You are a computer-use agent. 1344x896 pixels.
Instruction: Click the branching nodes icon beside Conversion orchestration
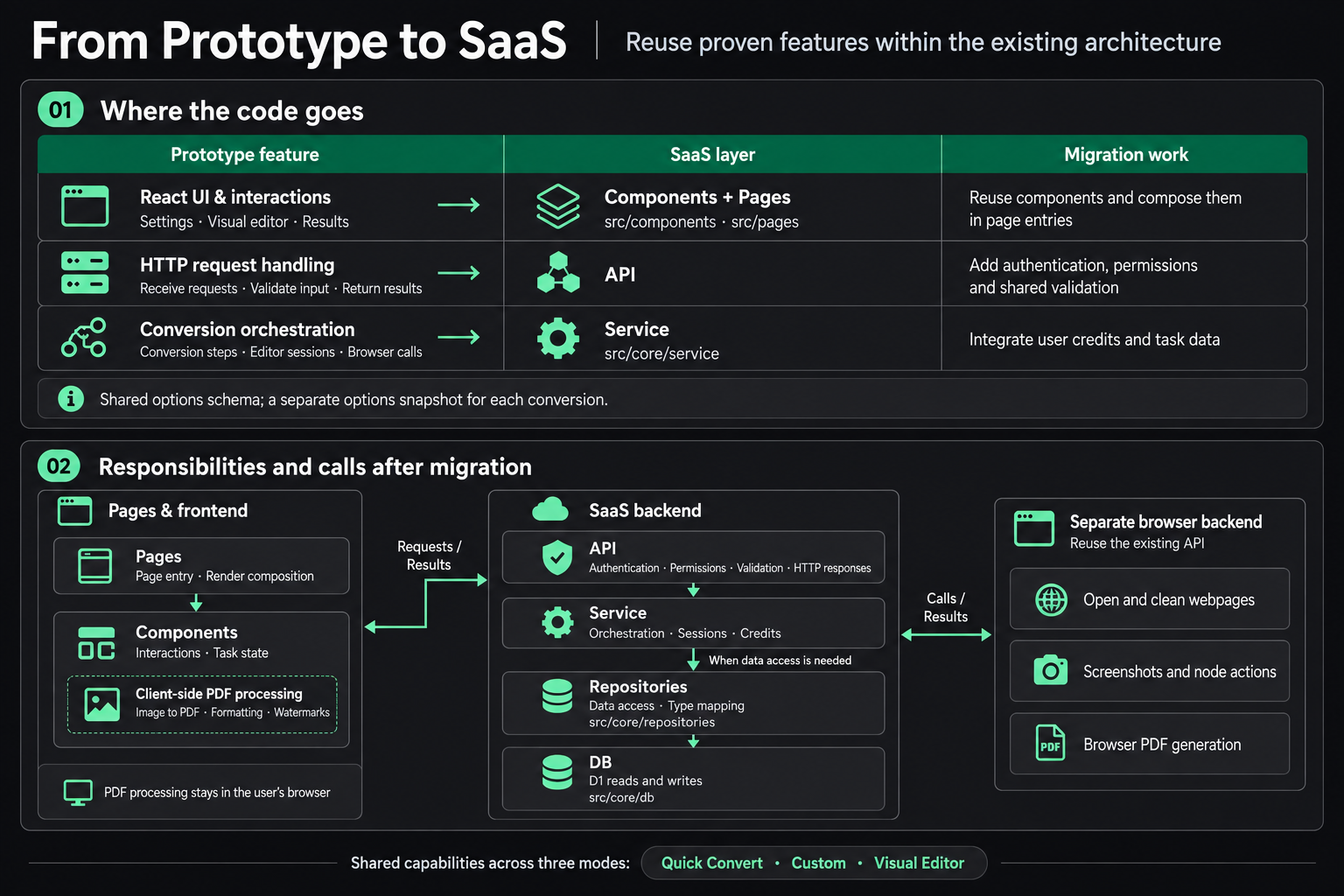(84, 338)
